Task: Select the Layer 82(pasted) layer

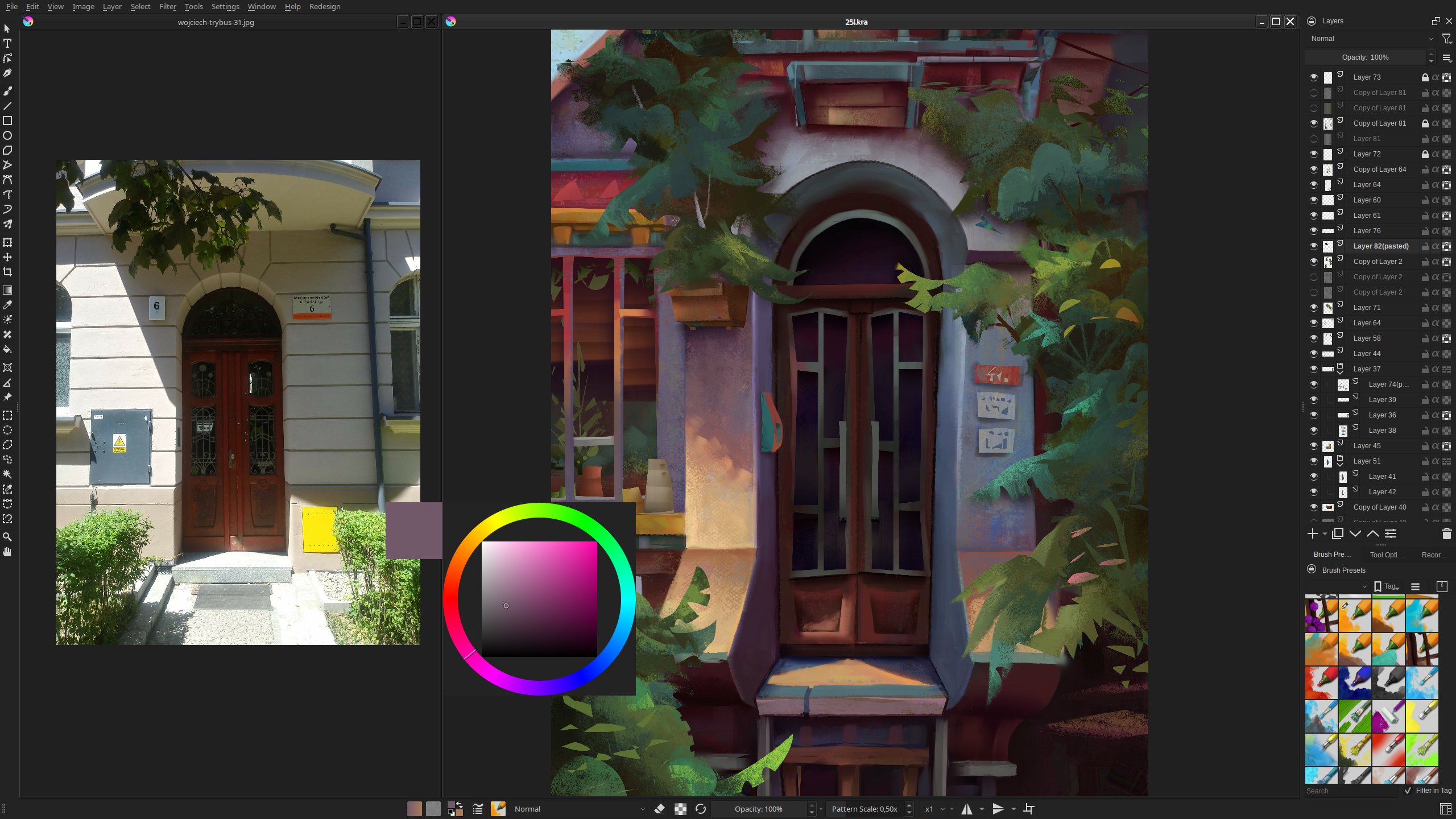Action: [1380, 246]
